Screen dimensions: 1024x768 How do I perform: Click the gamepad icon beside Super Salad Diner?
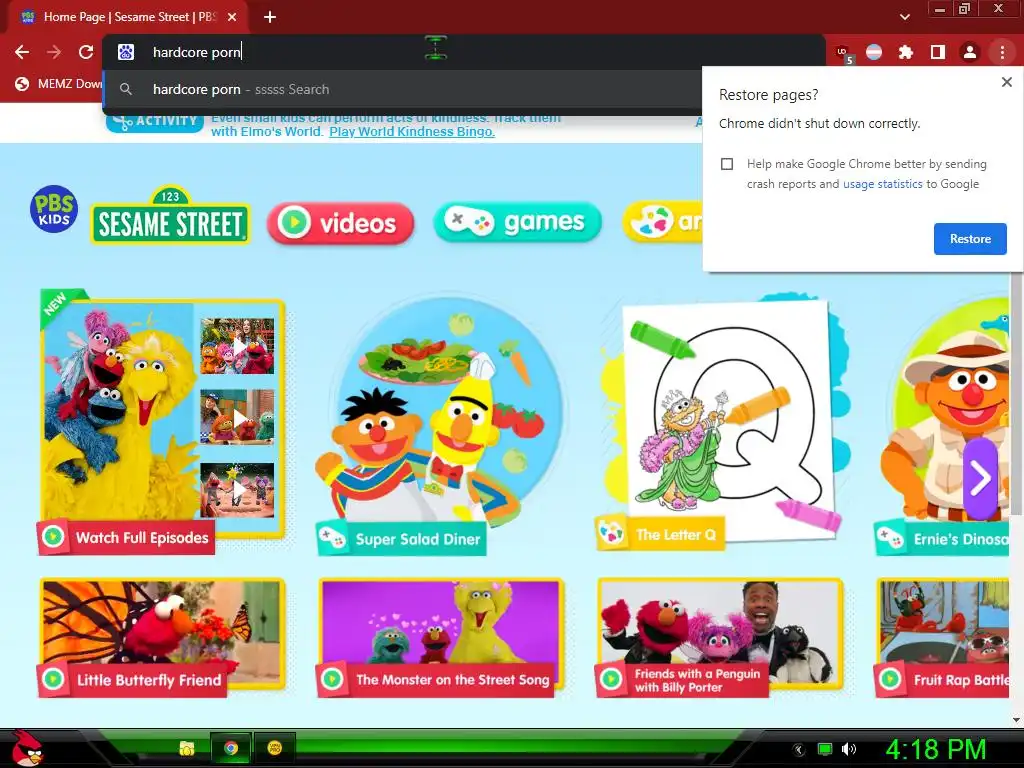coord(332,539)
